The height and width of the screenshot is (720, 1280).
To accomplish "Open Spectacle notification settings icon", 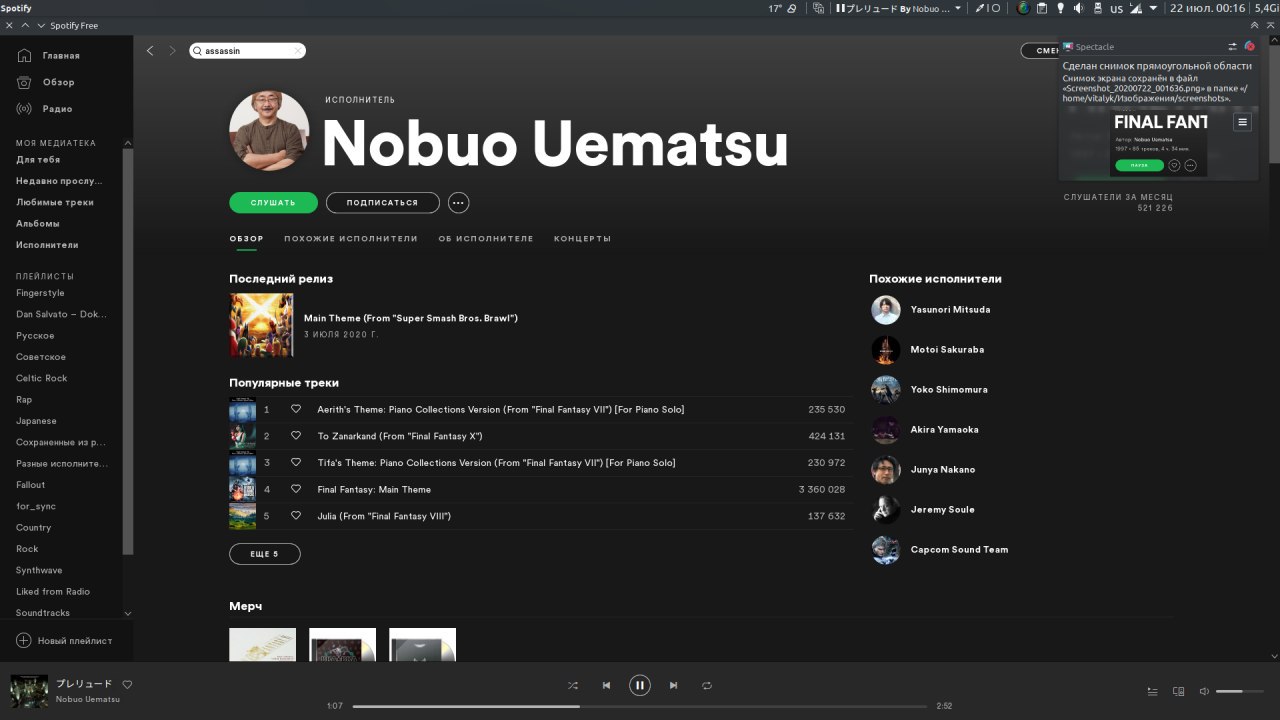I will tap(1232, 46).
